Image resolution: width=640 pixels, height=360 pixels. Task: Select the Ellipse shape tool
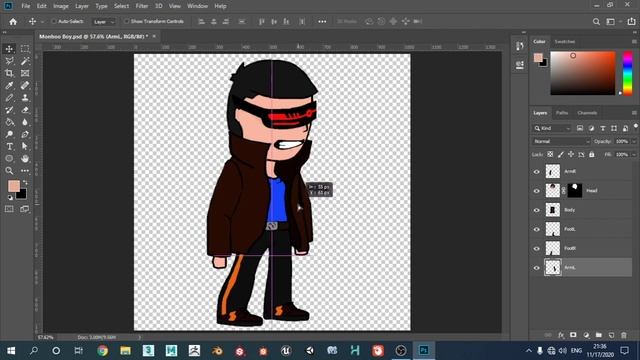click(x=9, y=158)
